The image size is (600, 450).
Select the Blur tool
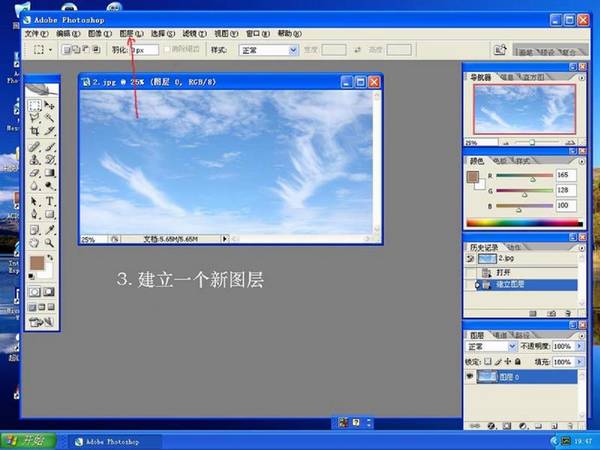(35, 186)
